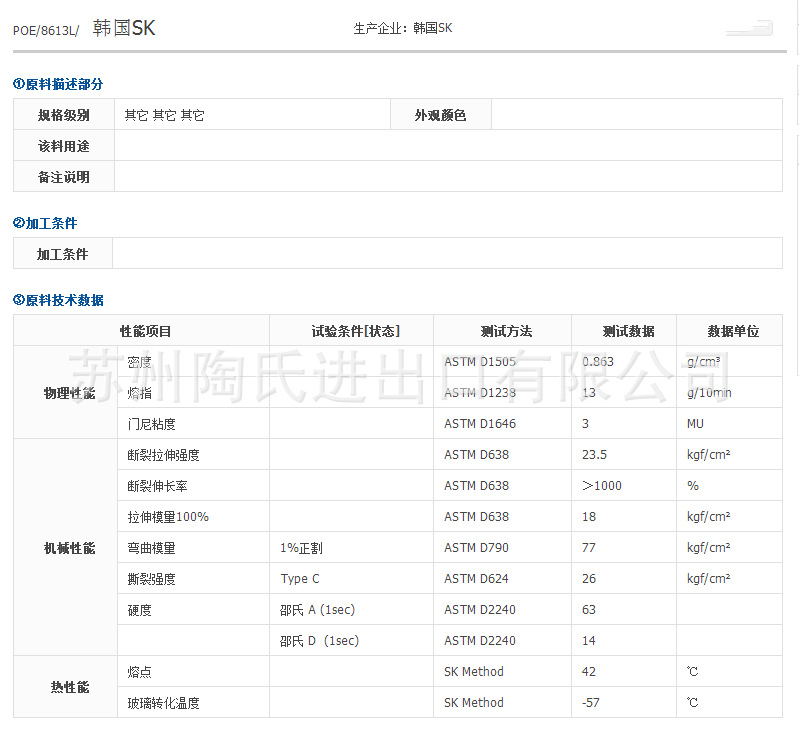Click the 断裂伸长率 property cell

194,486
